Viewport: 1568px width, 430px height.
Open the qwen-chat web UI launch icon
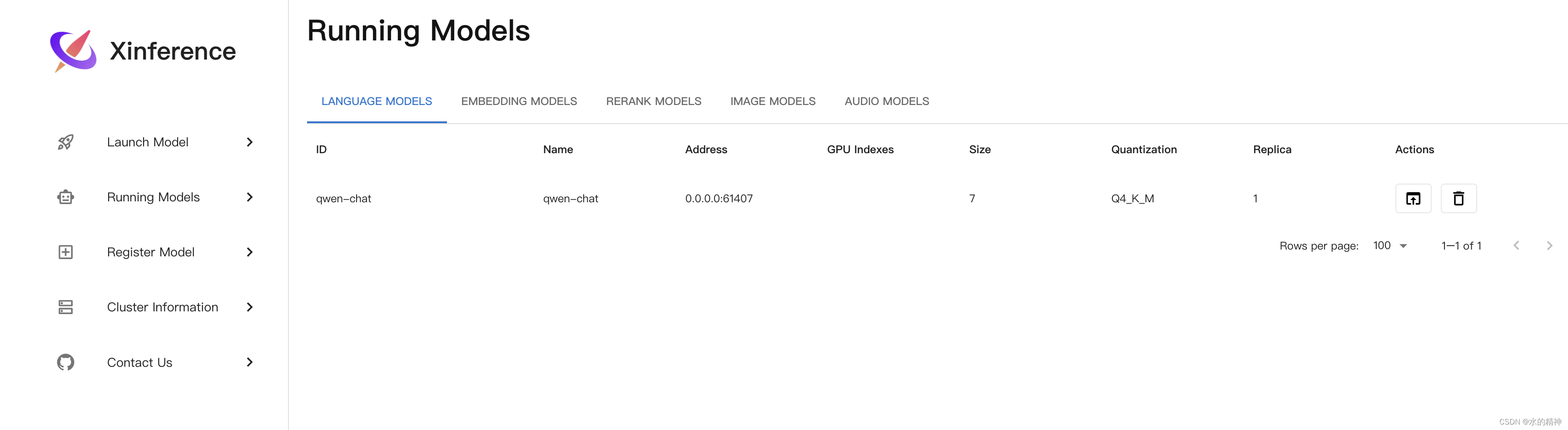pyautogui.click(x=1414, y=198)
